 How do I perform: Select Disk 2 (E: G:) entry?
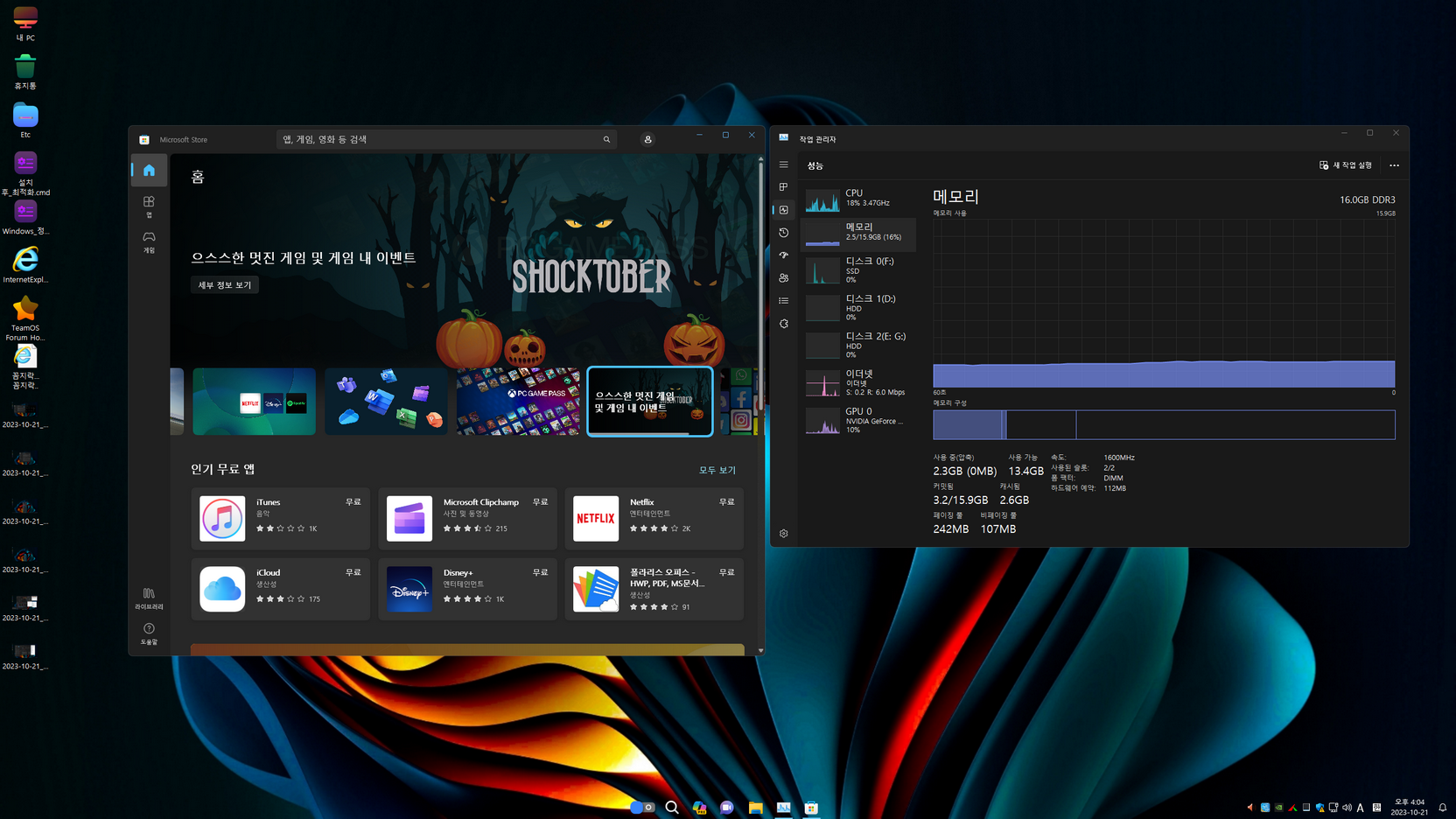point(858,345)
